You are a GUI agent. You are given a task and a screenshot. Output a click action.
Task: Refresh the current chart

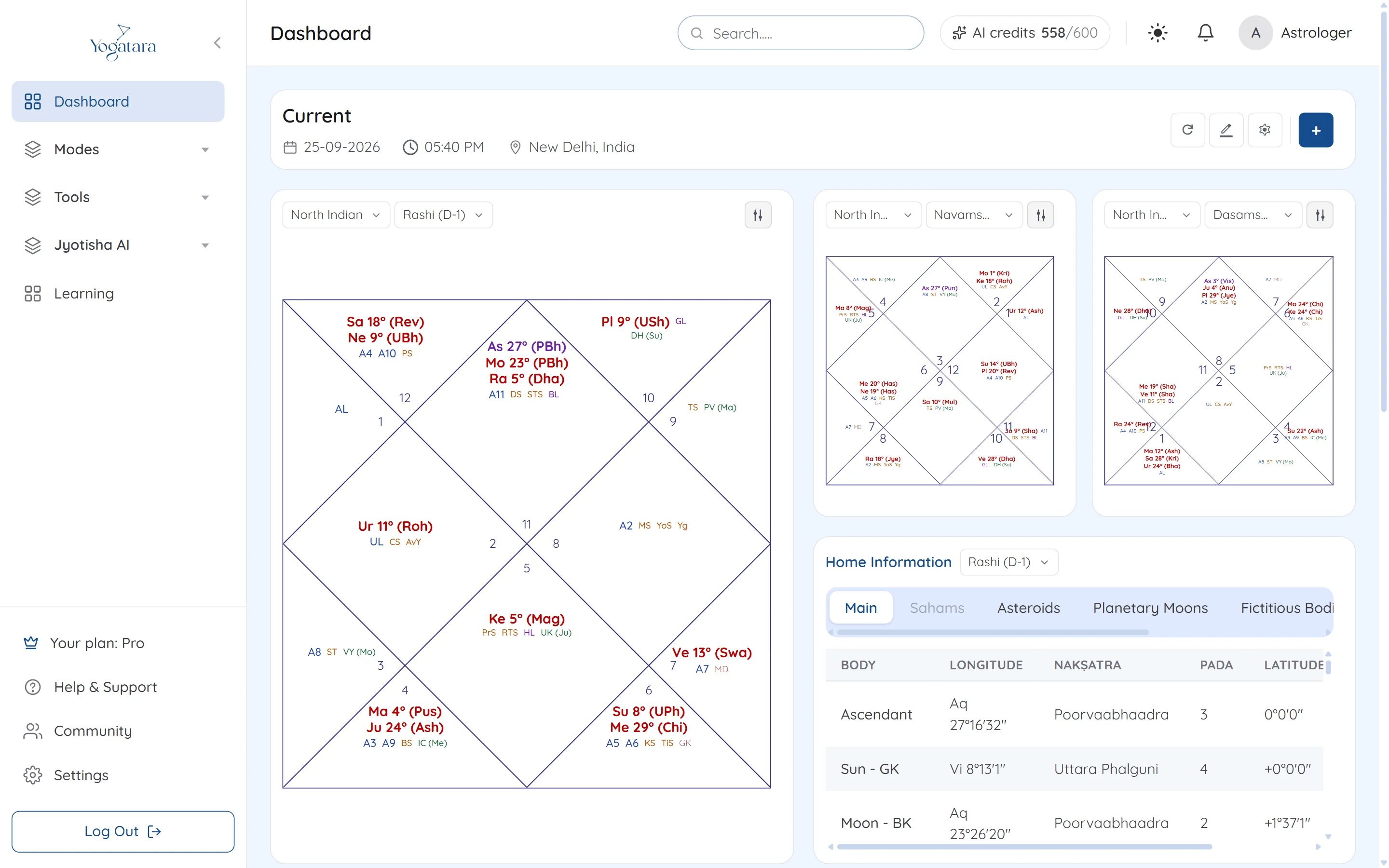[x=1187, y=130]
